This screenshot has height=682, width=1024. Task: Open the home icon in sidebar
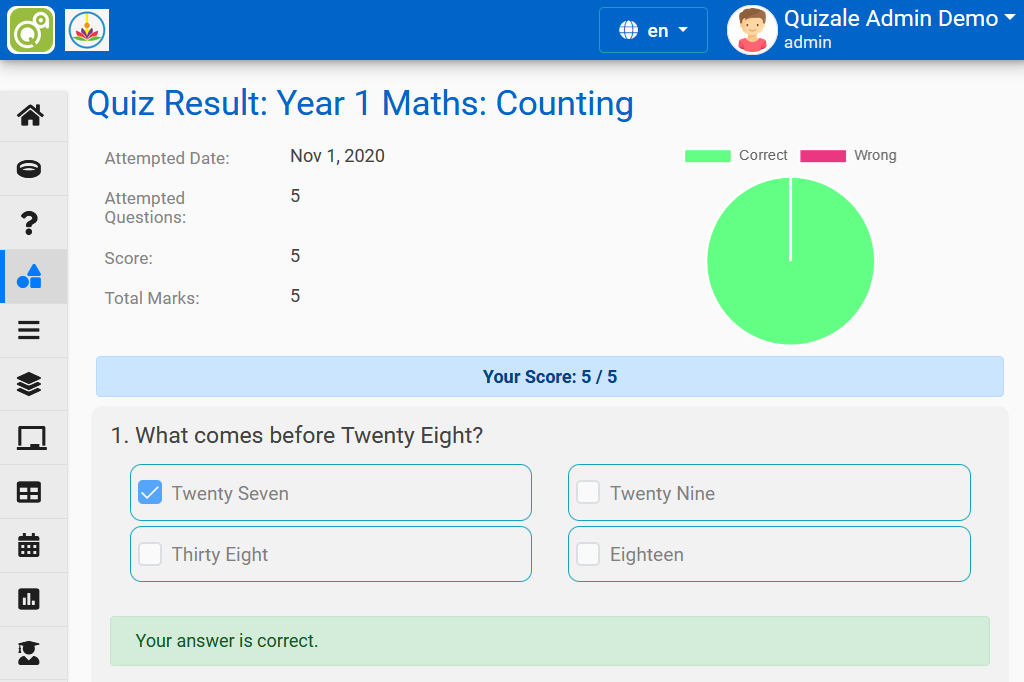30,115
